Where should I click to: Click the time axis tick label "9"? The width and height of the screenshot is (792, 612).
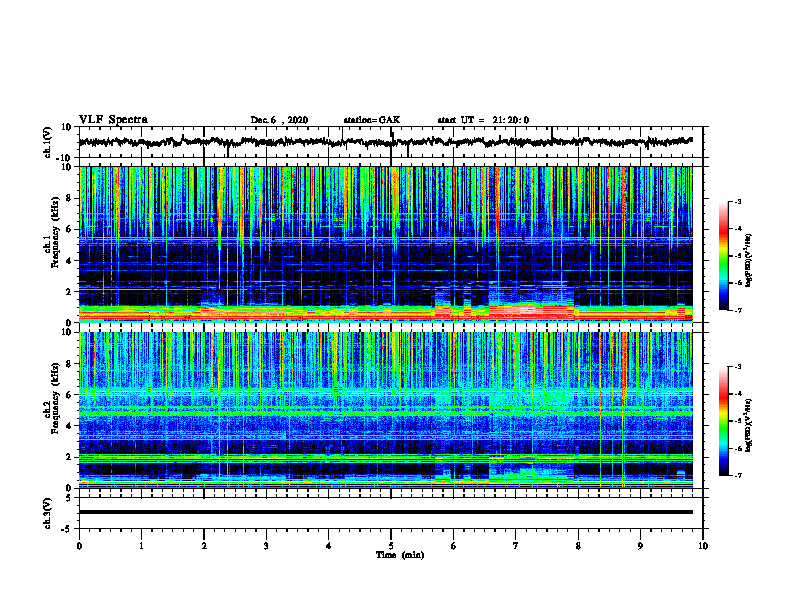coord(640,546)
